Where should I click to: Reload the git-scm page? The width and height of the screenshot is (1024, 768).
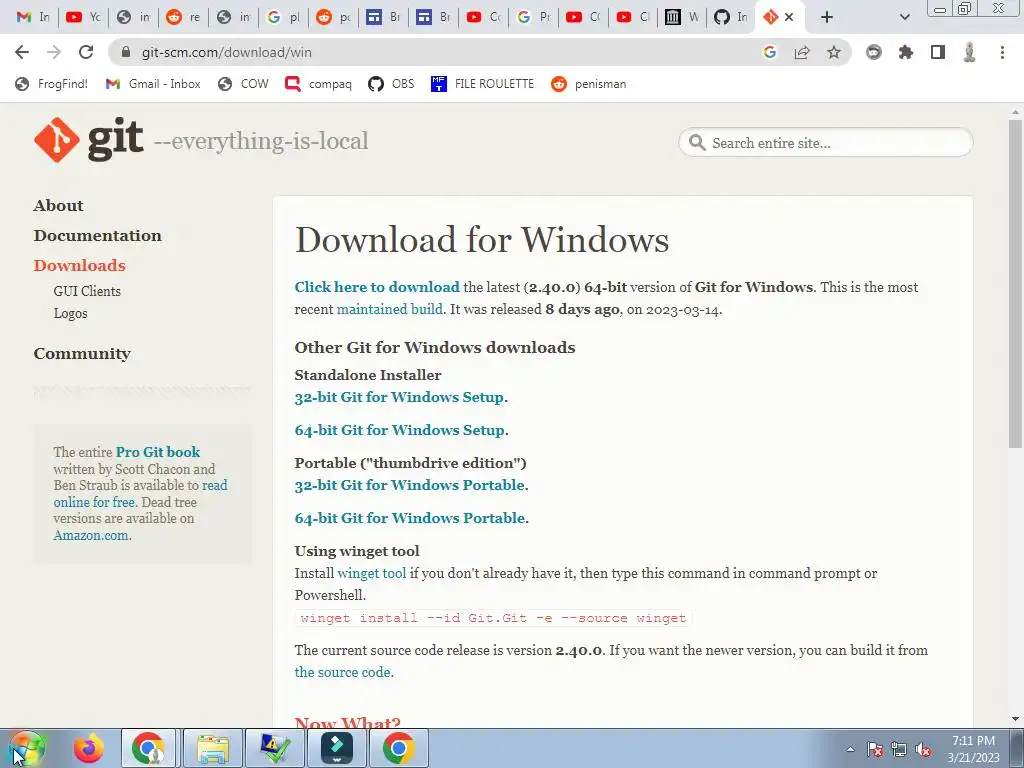click(86, 52)
